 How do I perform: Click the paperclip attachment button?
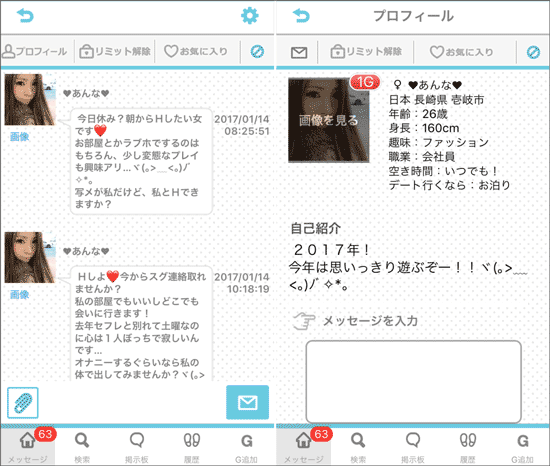pos(23,403)
